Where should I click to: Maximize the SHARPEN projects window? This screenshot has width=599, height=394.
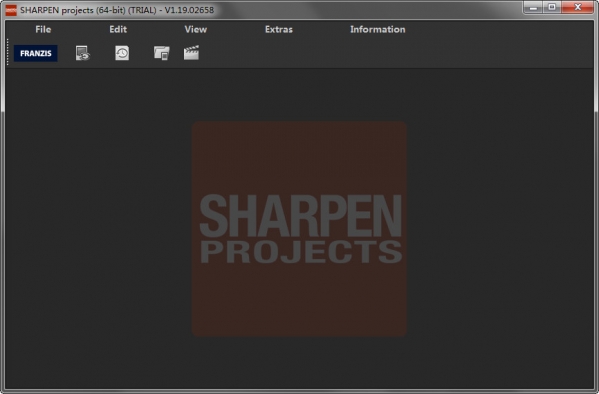click(552, 7)
